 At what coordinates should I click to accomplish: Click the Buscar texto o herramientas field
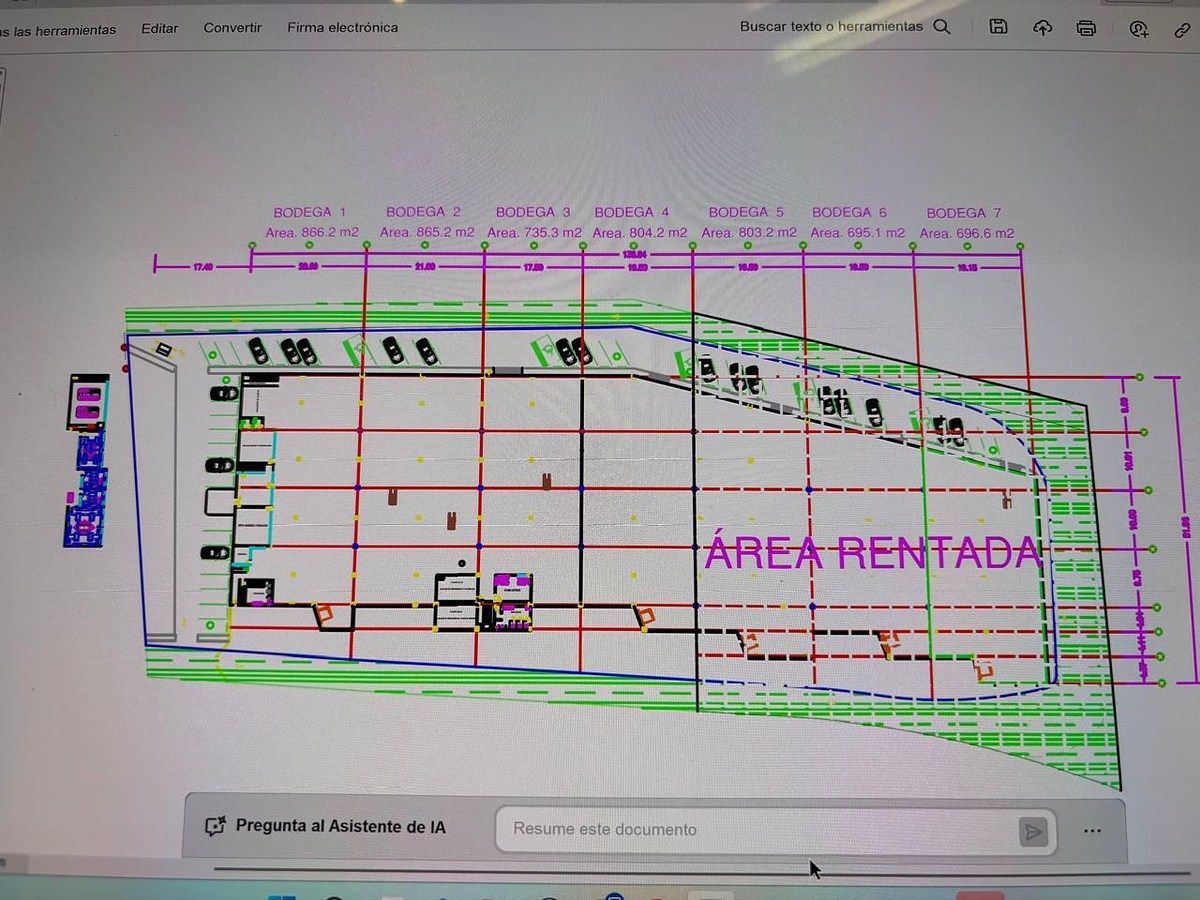[x=832, y=27]
